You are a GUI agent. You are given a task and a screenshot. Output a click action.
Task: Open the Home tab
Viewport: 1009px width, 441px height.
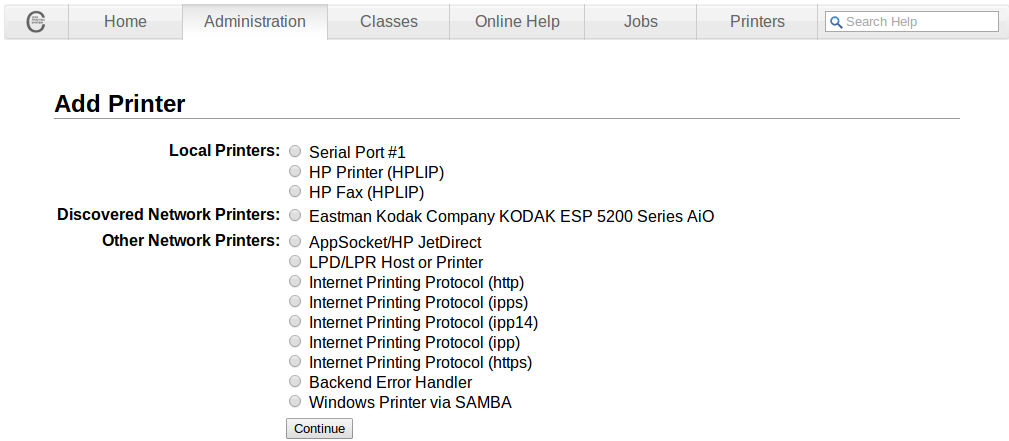tap(125, 22)
